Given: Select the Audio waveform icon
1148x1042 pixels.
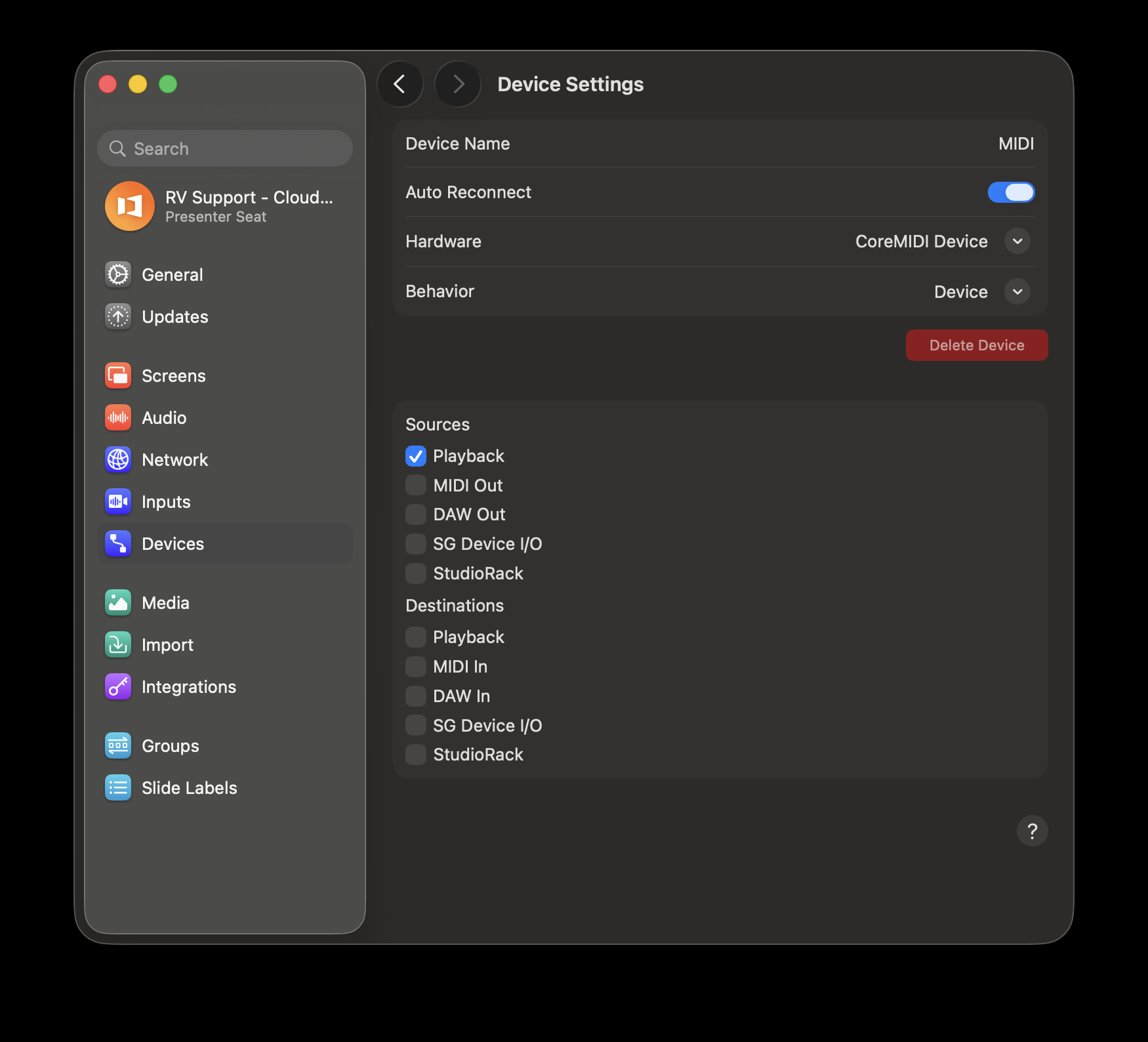Looking at the screenshot, I should (118, 417).
